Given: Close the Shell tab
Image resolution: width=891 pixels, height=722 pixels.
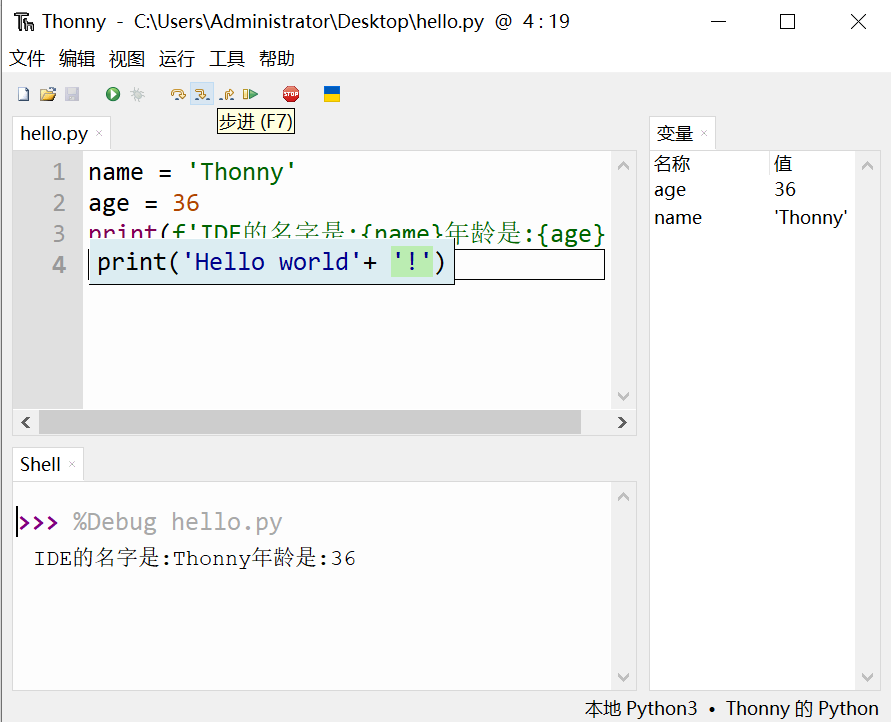Looking at the screenshot, I should (x=72, y=464).
